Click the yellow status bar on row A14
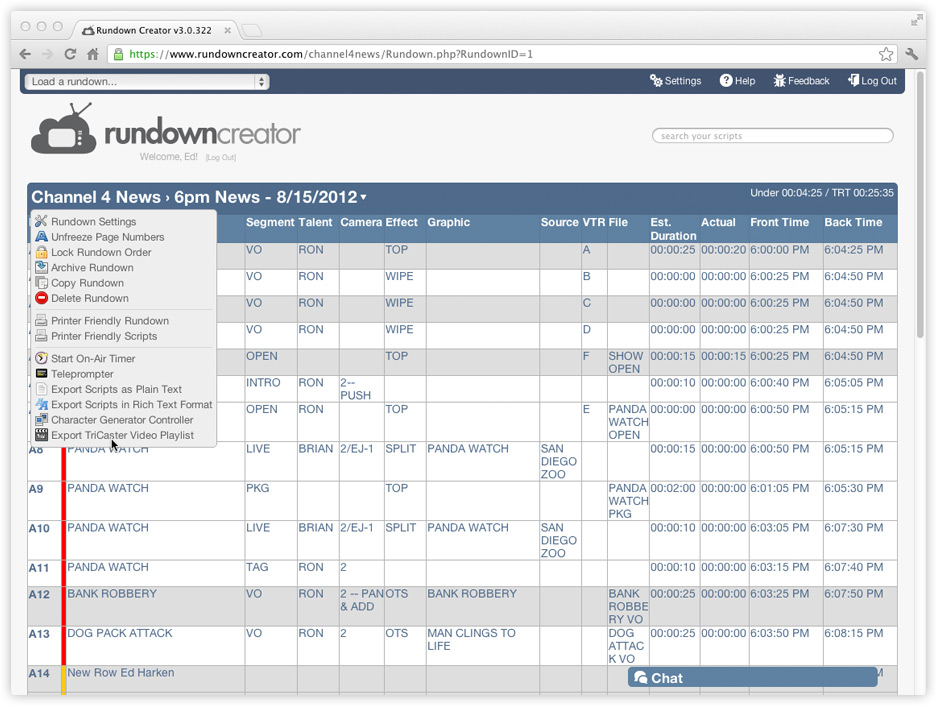The height and width of the screenshot is (706, 937). (63, 680)
